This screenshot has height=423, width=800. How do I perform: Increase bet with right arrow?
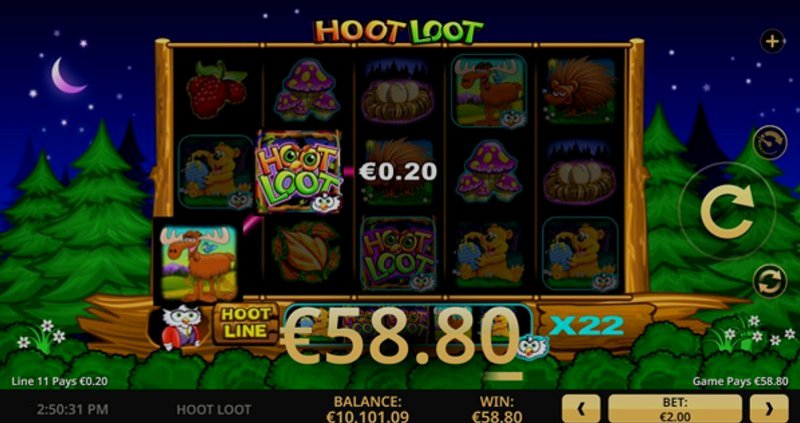(x=769, y=408)
